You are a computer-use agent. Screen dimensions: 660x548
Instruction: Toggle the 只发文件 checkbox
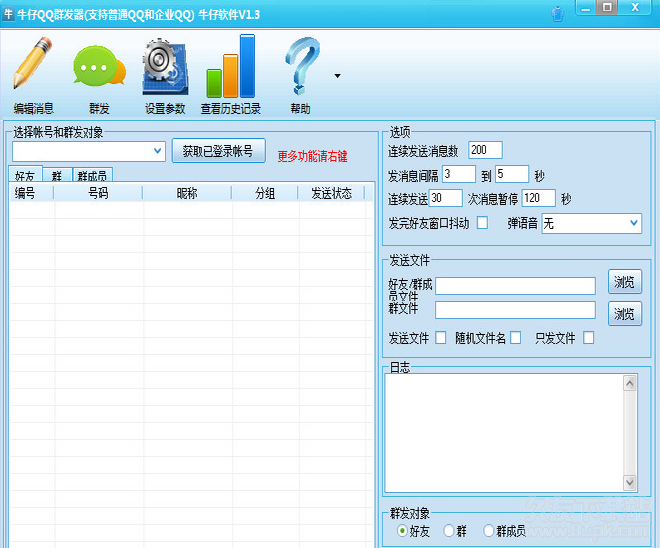point(588,338)
